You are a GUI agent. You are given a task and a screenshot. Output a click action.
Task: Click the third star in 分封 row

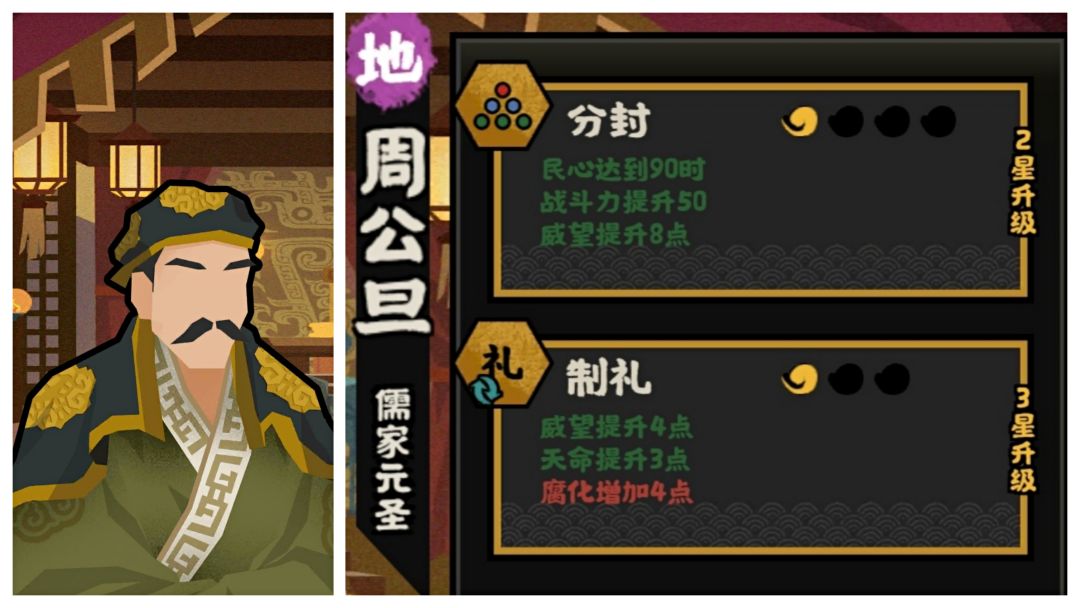click(x=891, y=122)
